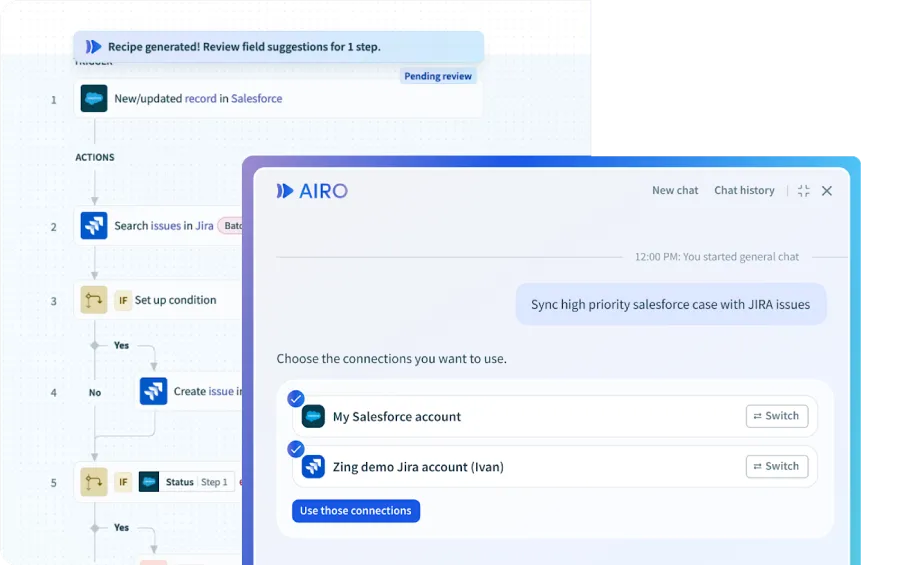Open Chat history in AIRO

click(x=744, y=190)
